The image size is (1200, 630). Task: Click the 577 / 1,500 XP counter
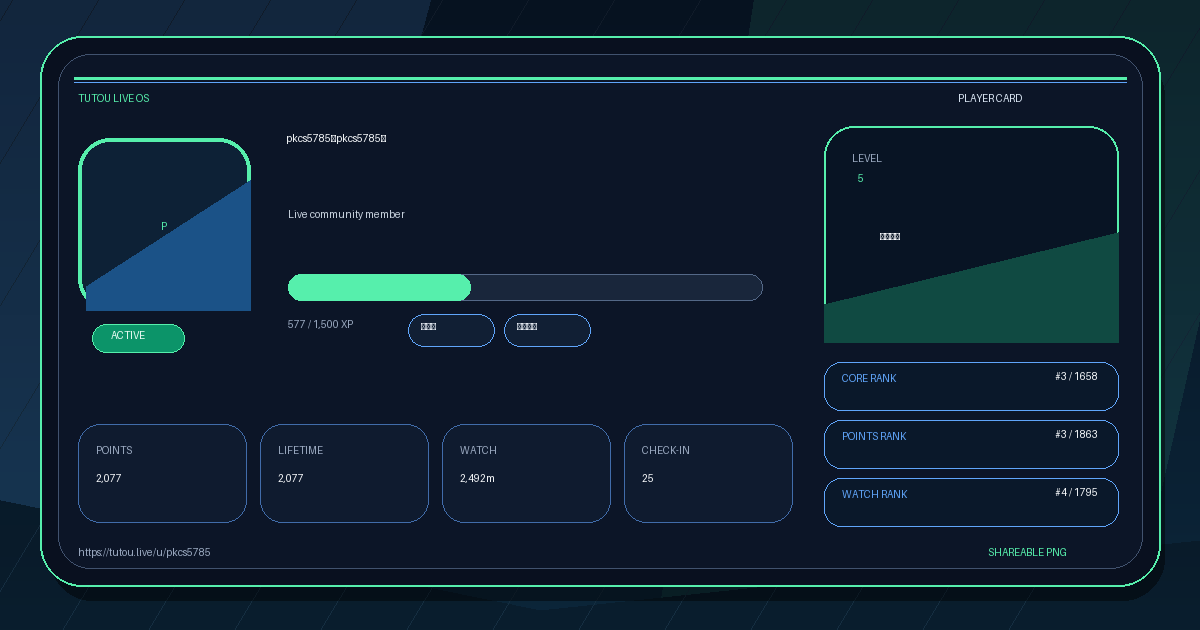coord(320,324)
